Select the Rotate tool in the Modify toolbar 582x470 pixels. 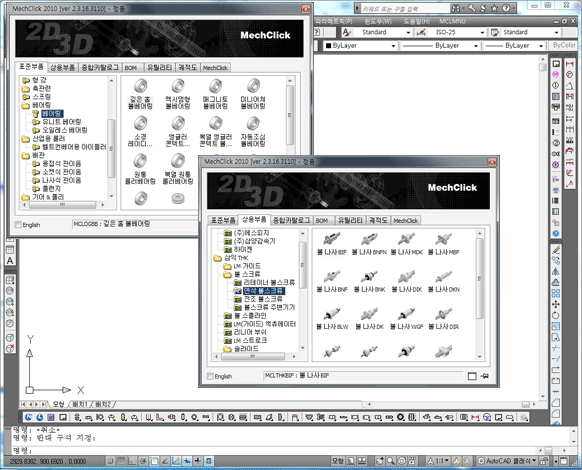(x=556, y=315)
